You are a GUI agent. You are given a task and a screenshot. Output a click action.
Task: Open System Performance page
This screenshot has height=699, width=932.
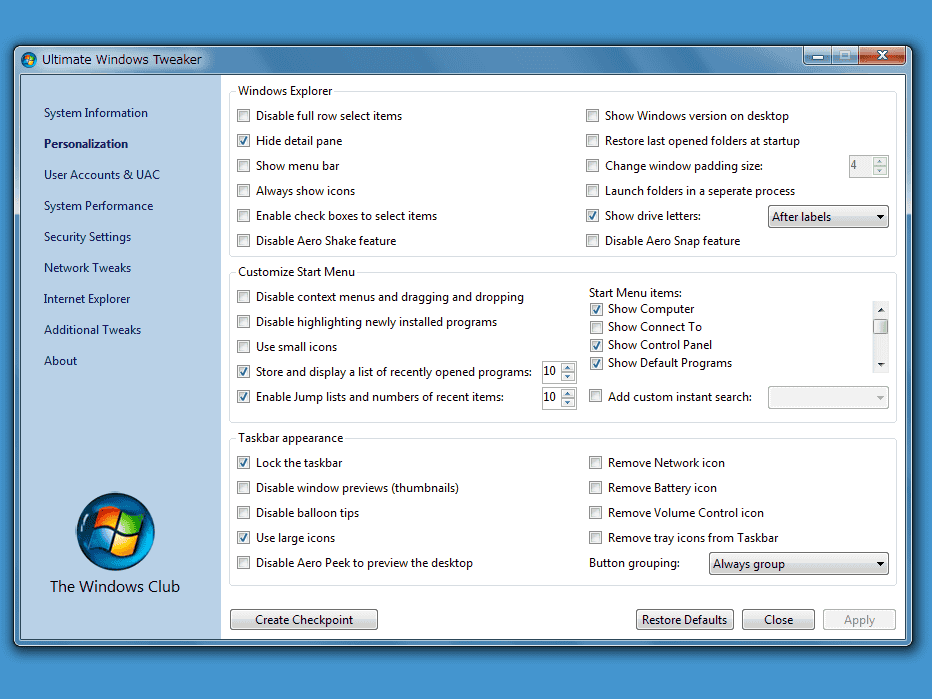point(99,206)
